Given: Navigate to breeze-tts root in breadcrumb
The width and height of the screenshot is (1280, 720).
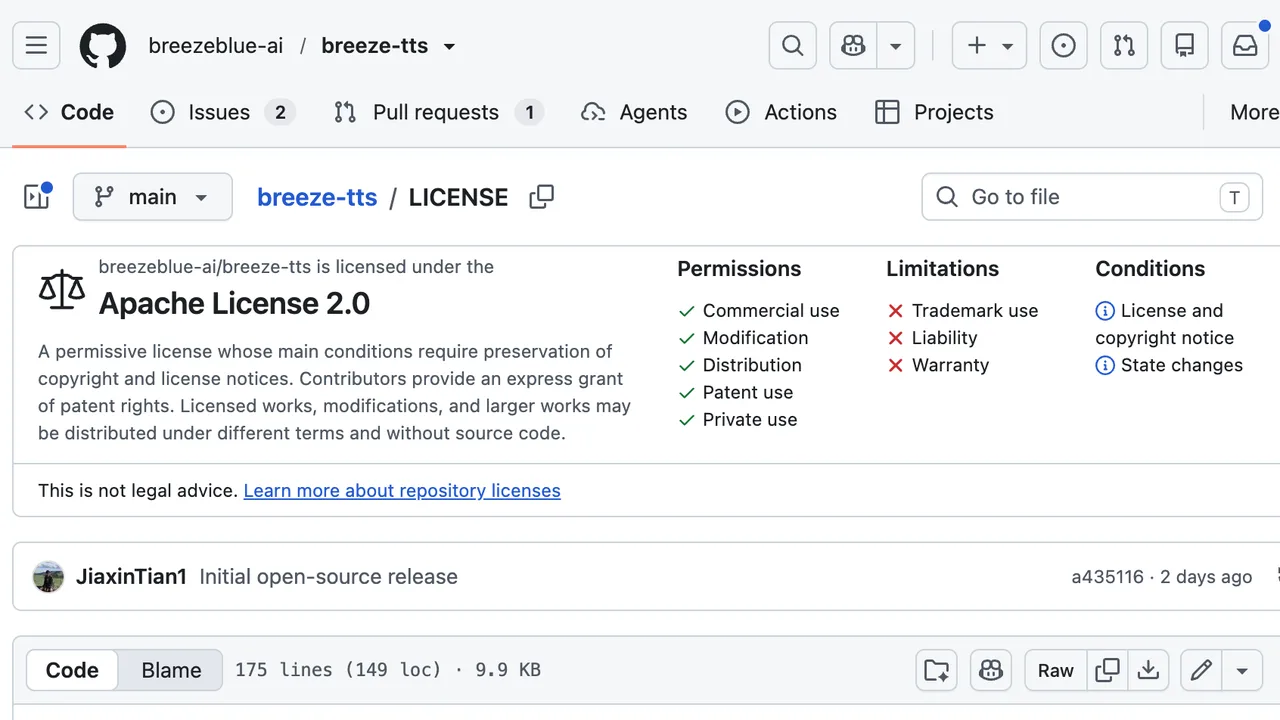Looking at the screenshot, I should (317, 197).
